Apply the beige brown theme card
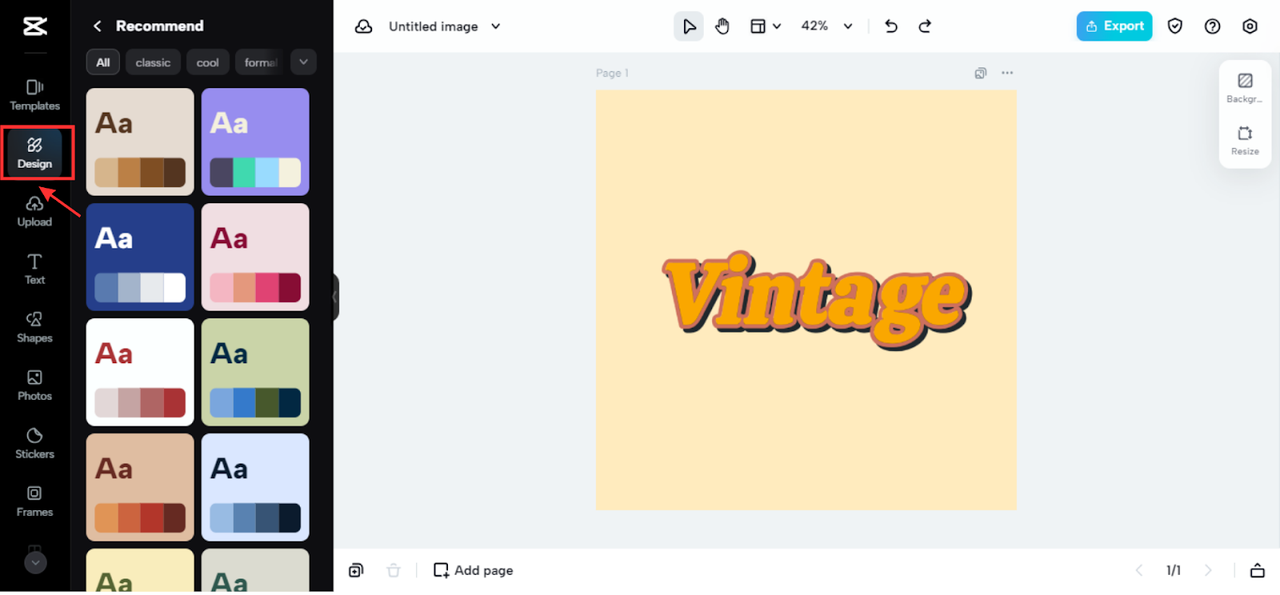1280x595 pixels. click(140, 142)
